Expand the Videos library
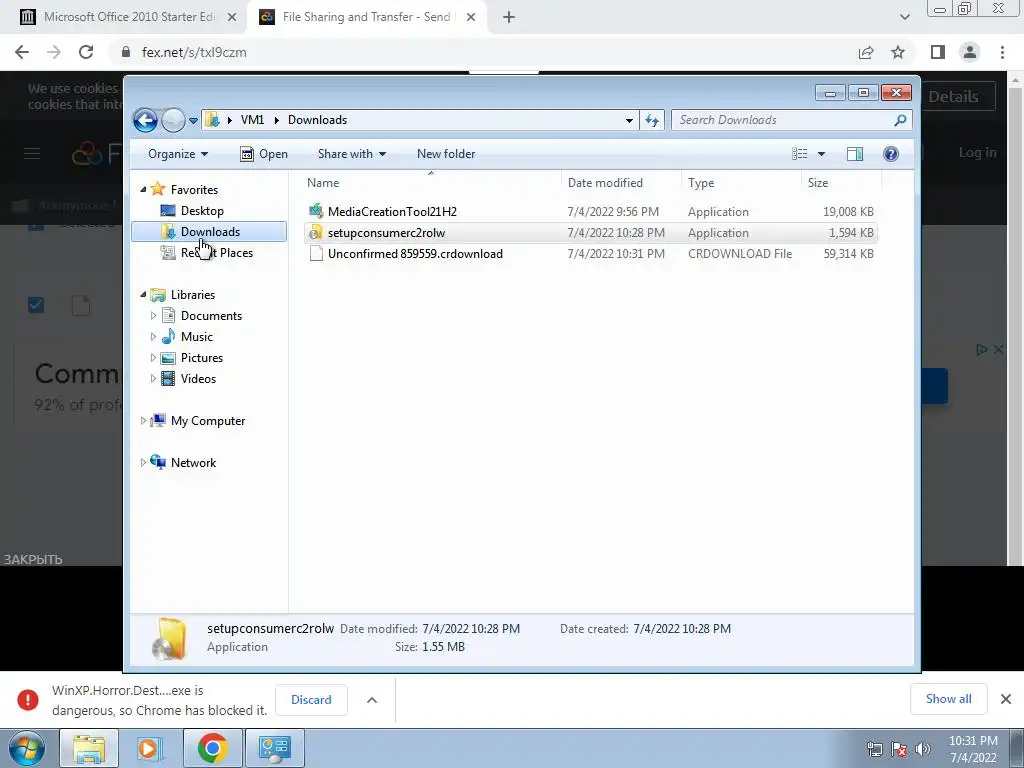The image size is (1024, 768). 153,379
